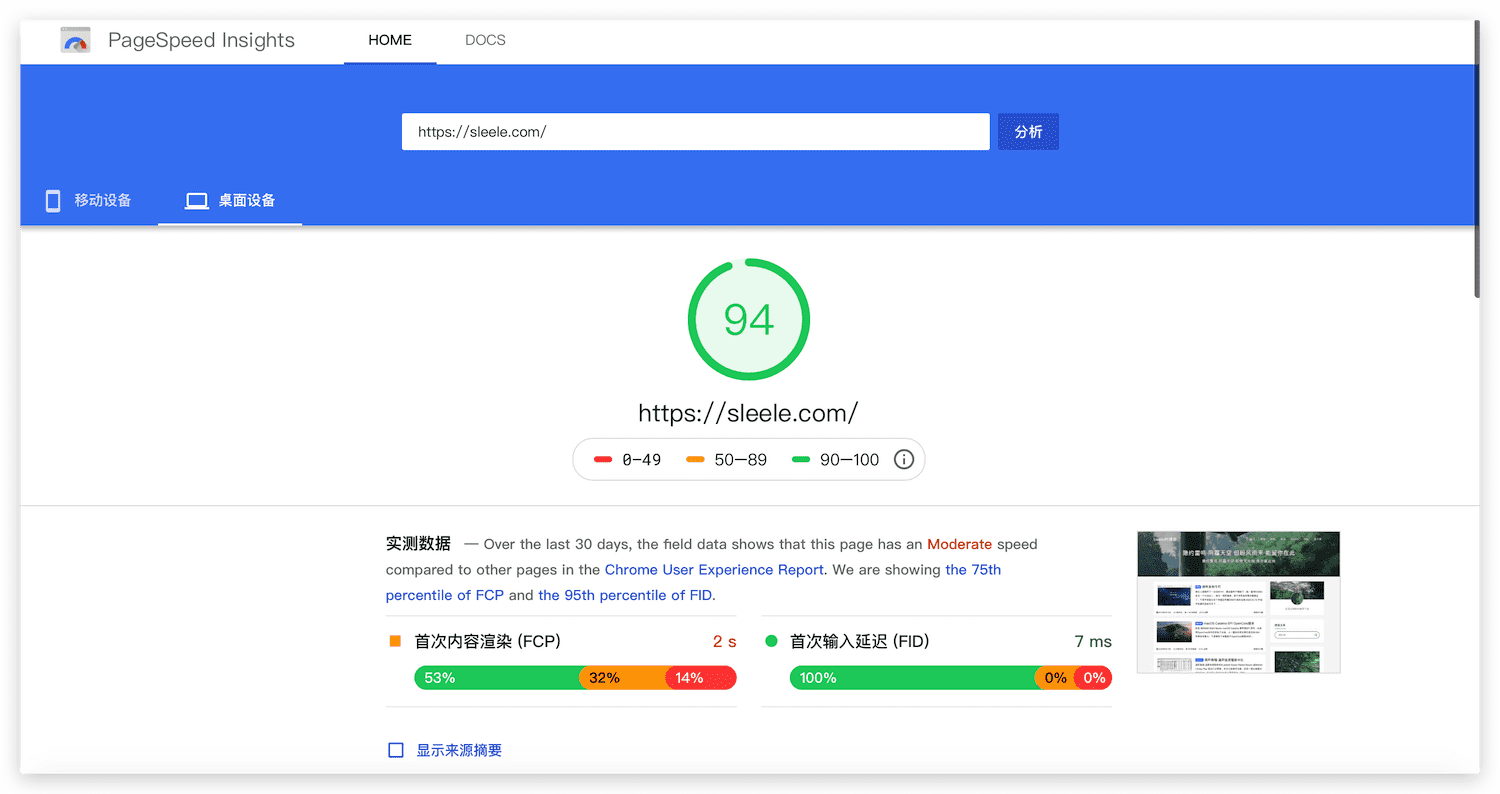Click the desktop laptop icon
Screen dimensions: 1500x794
tap(197, 201)
